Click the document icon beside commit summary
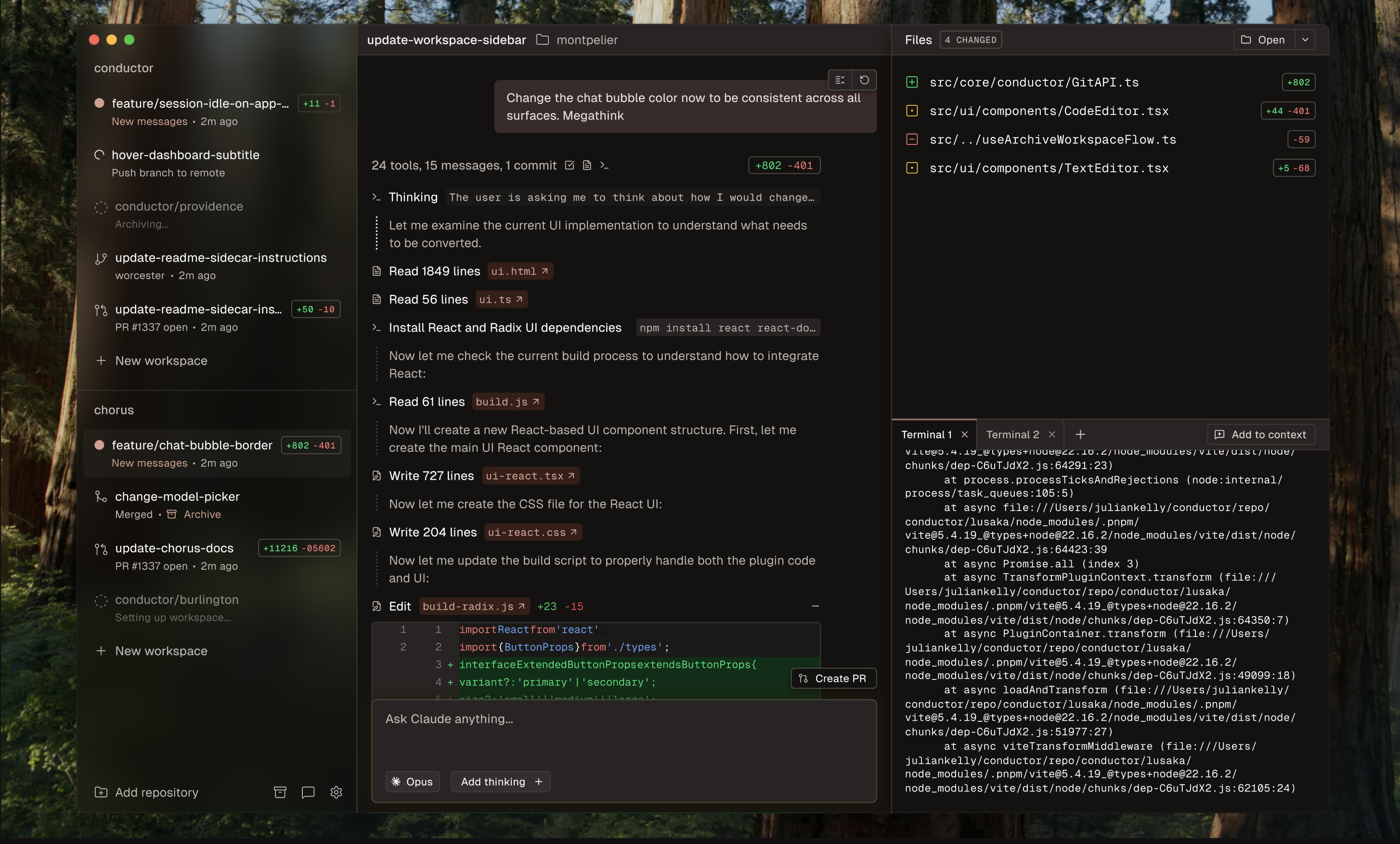Screen dimensions: 1400x844 pos(587,165)
